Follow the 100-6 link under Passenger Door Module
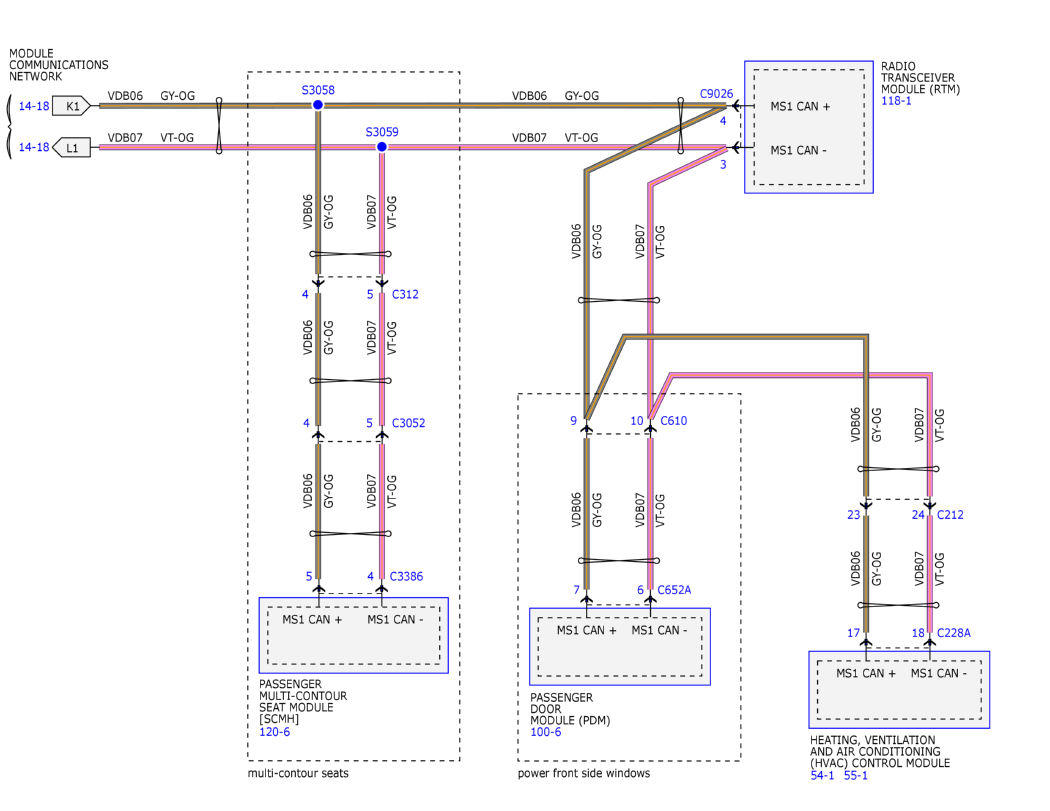This screenshot has width=1050, height=811. tap(545, 732)
